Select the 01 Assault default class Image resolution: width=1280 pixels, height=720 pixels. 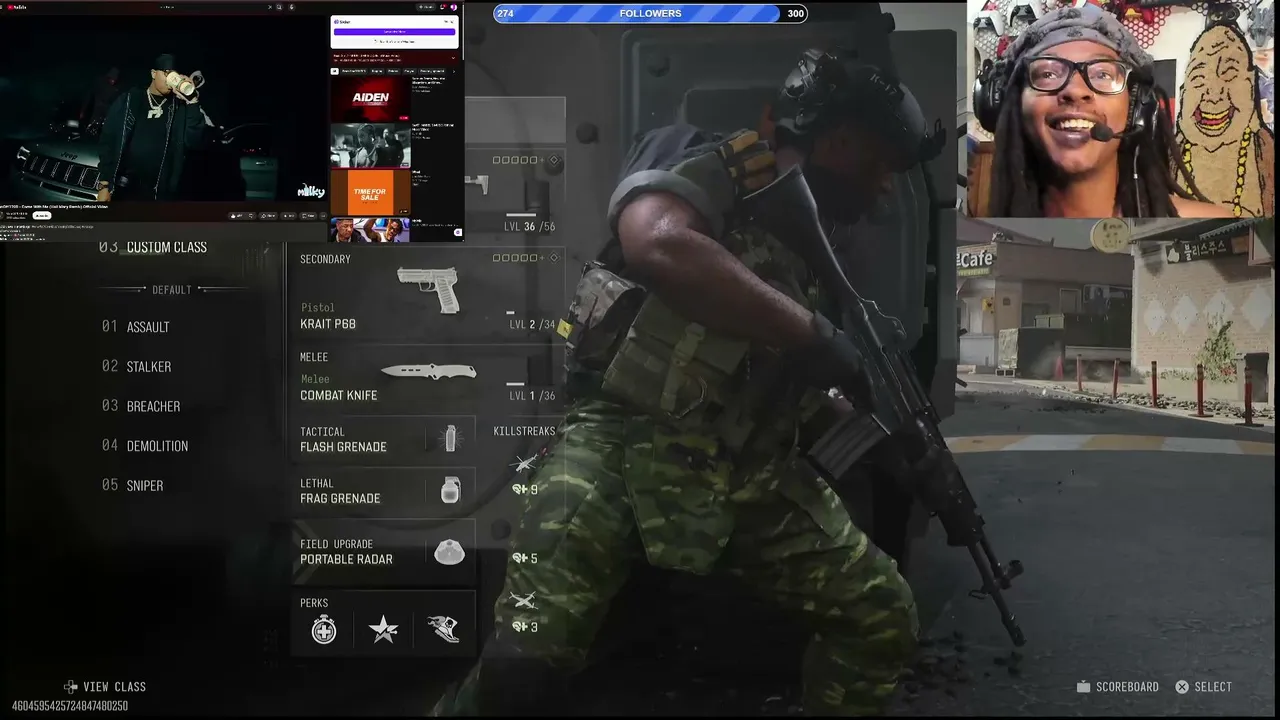(136, 327)
